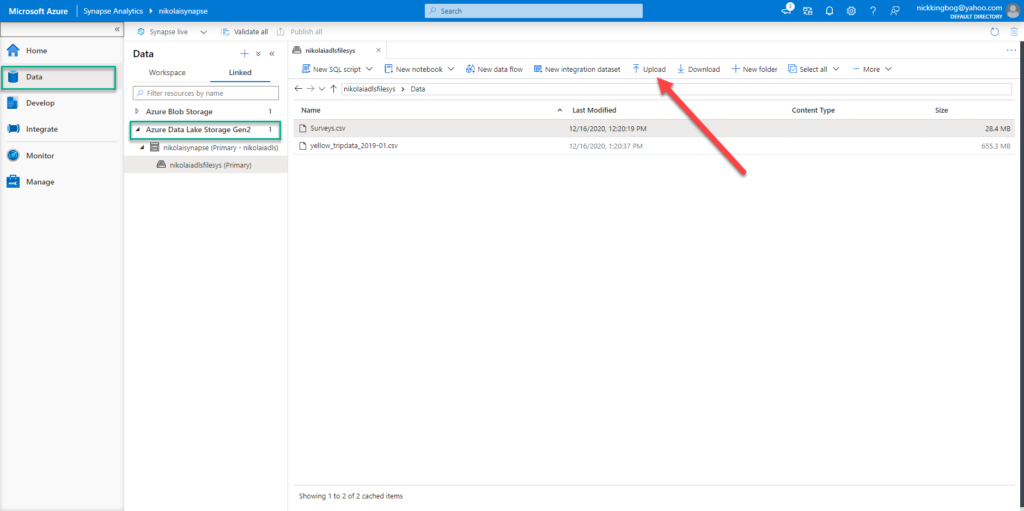Sort by Last Modified column

594,110
